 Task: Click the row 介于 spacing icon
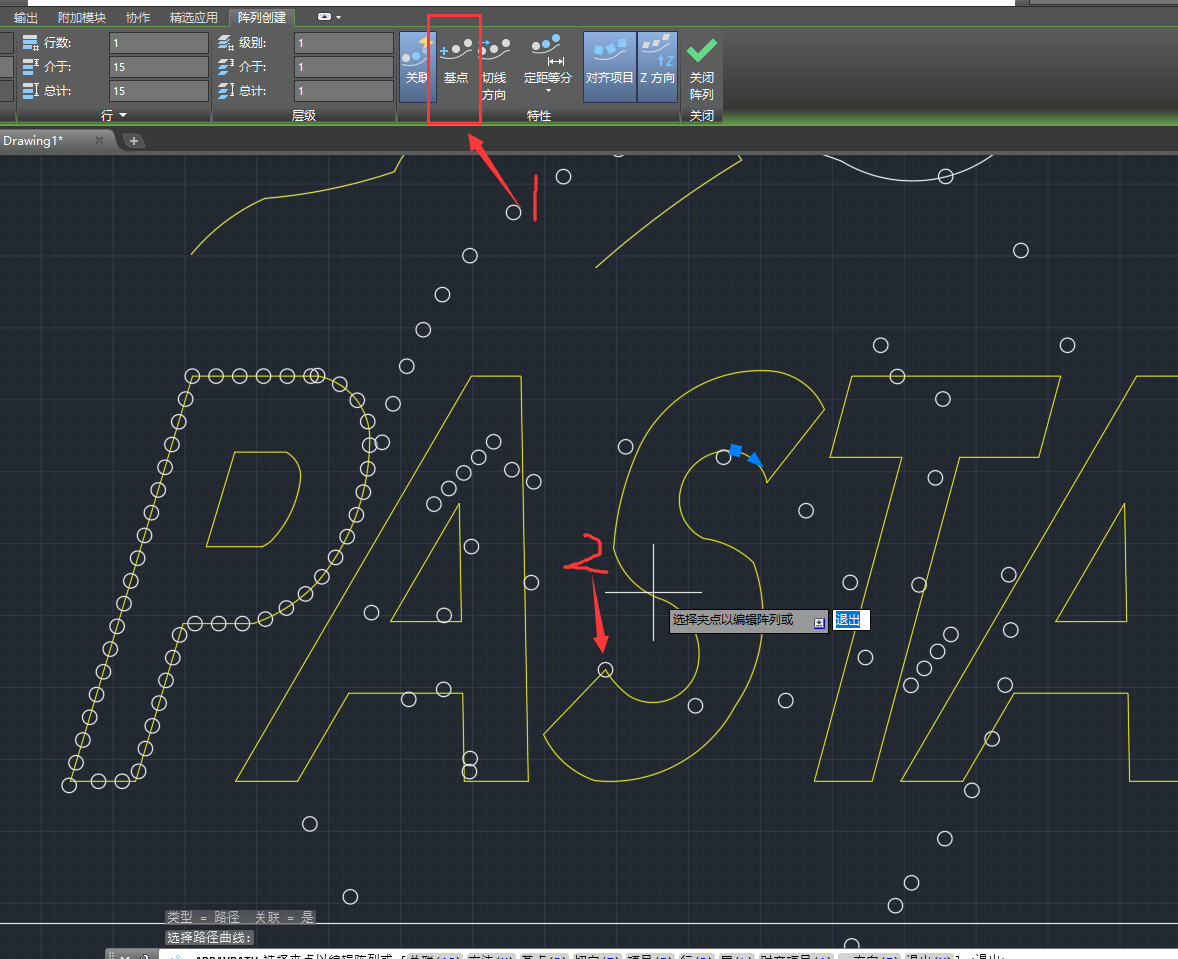pyautogui.click(x=30, y=67)
